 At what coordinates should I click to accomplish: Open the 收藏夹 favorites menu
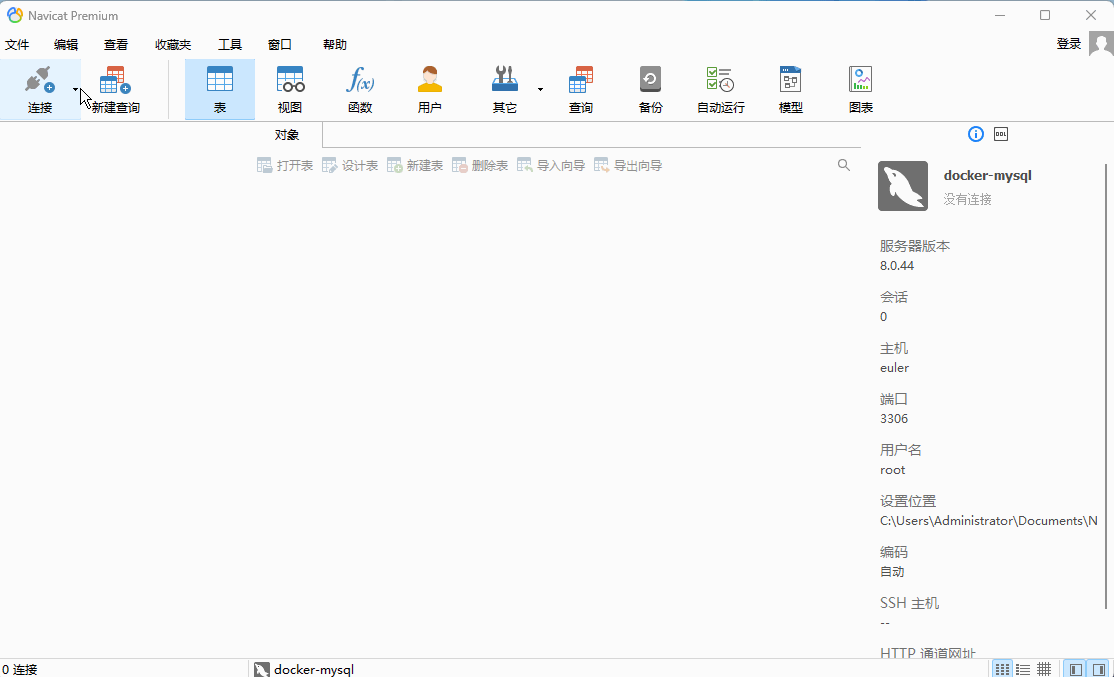173,45
